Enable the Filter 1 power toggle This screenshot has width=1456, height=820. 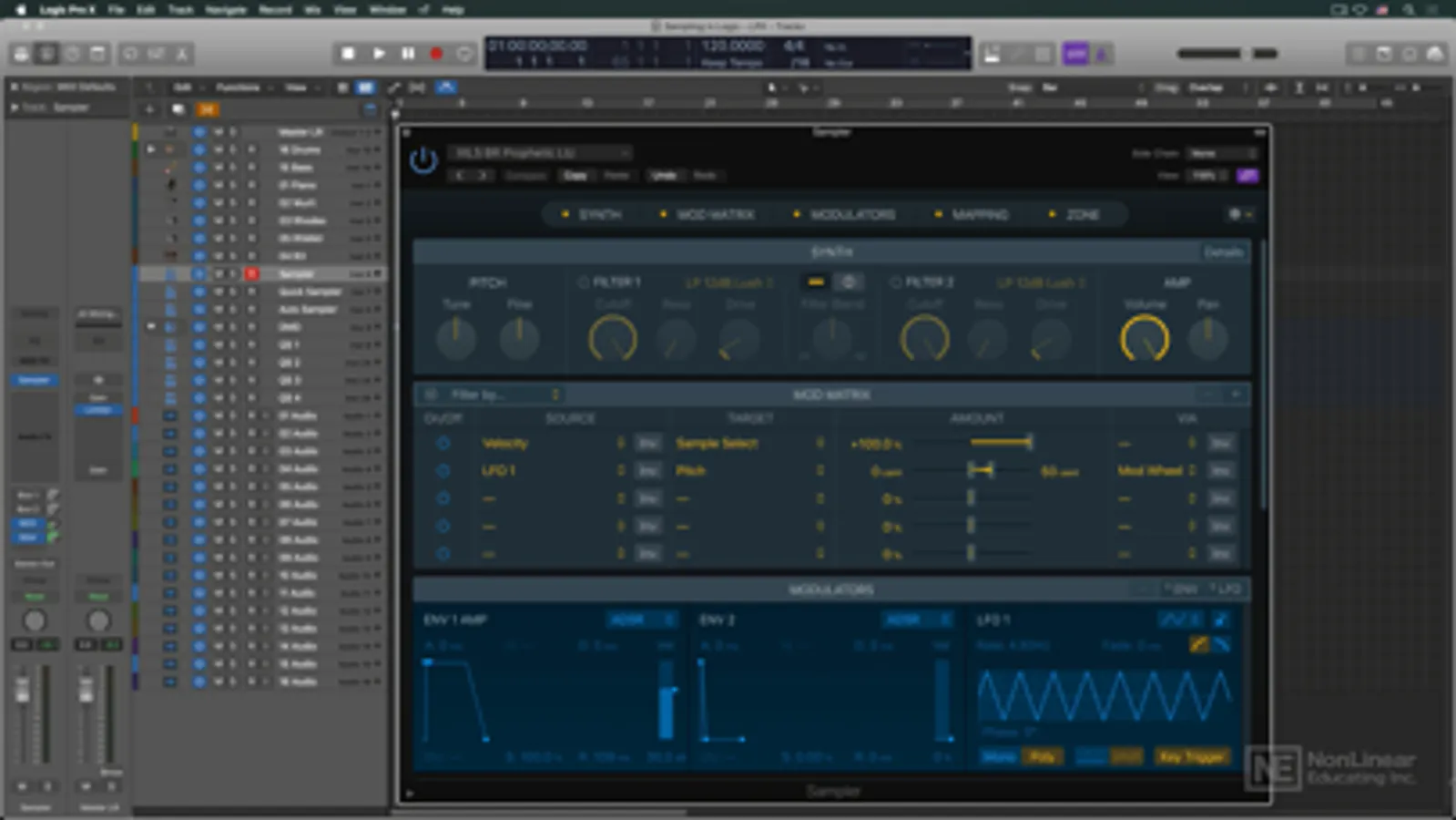[583, 282]
